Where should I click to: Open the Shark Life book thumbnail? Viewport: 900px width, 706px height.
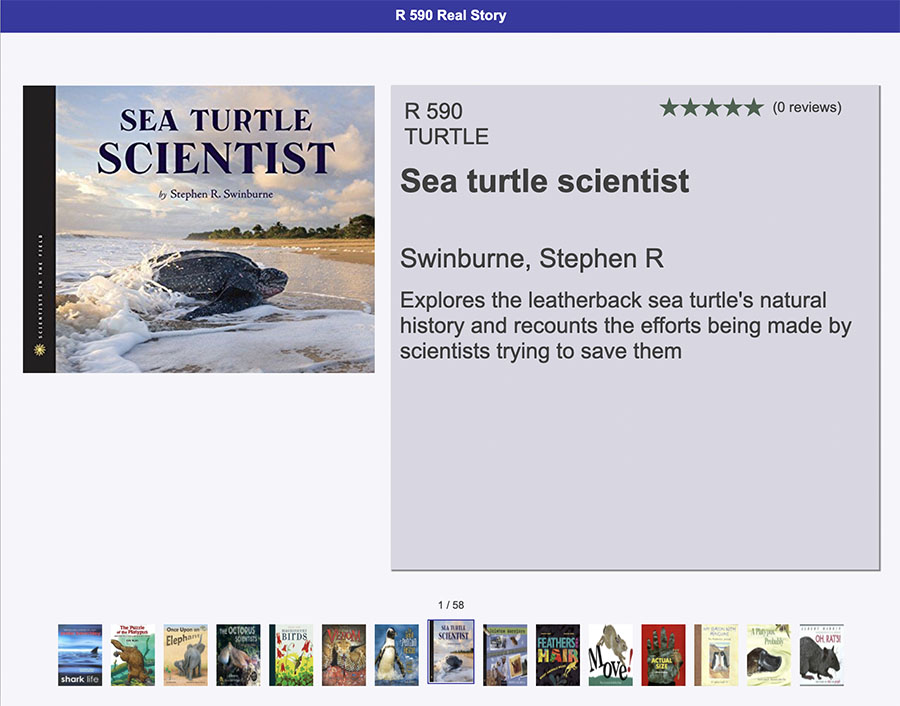pos(80,655)
